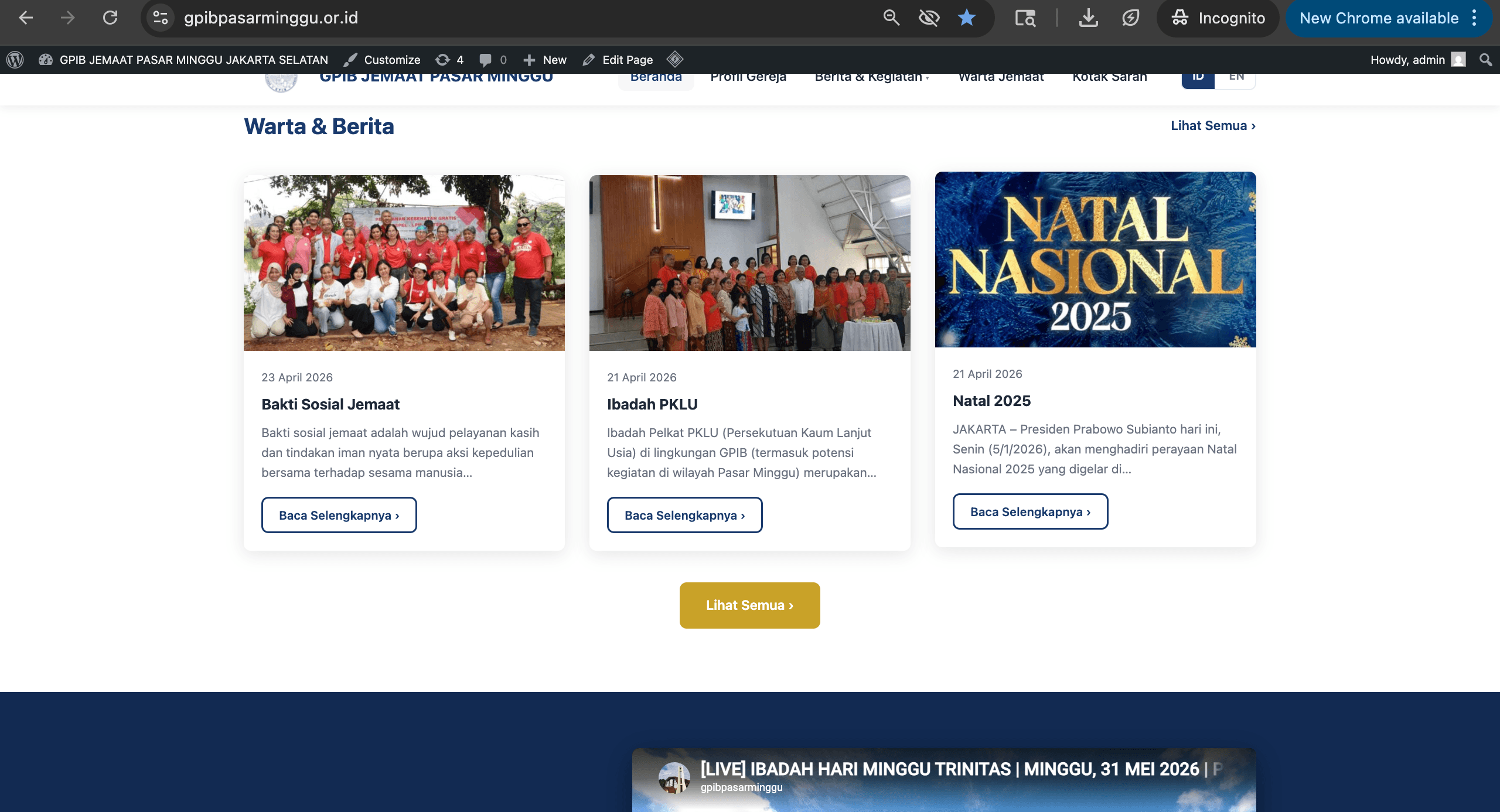Click the performance leaf icon in toolbar
This screenshot has width=1500, height=812.
tap(1131, 18)
